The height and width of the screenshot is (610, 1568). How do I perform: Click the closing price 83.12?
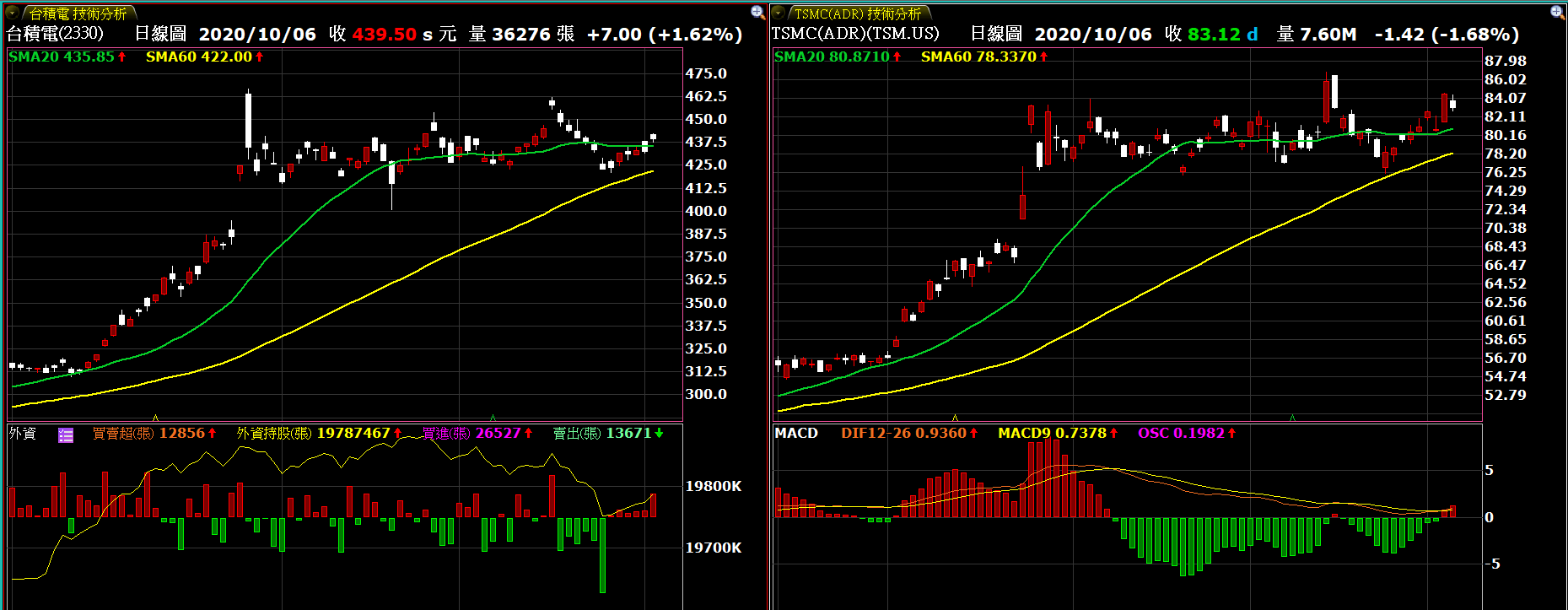point(1215,35)
